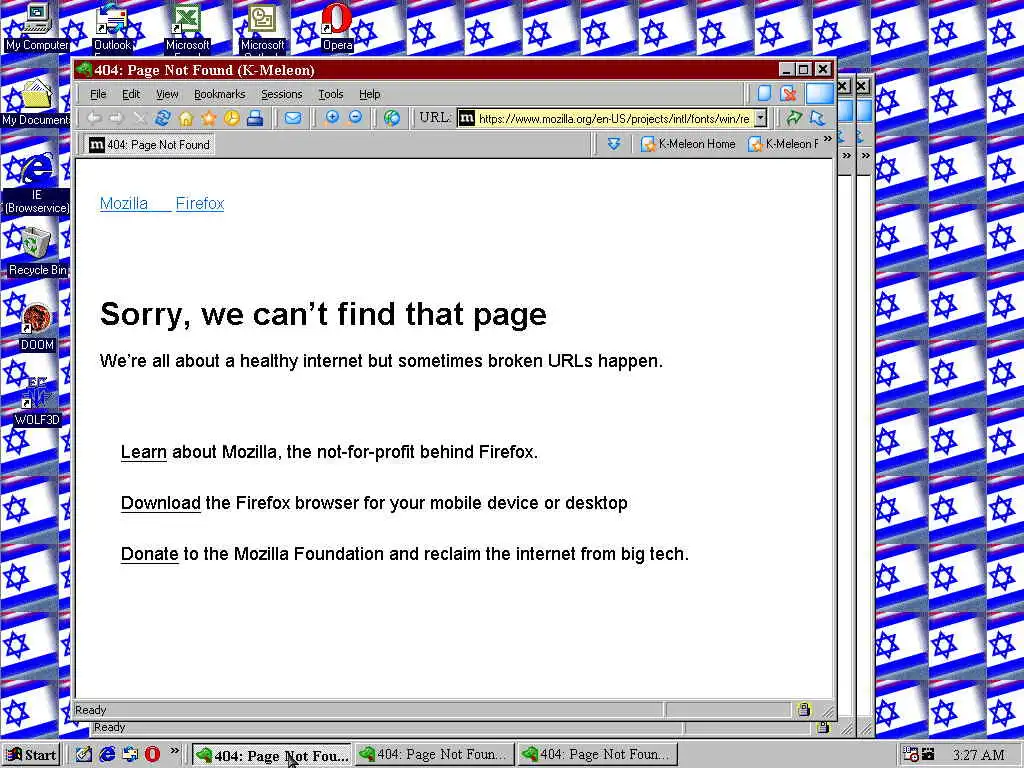Open the Edit menu

click(x=131, y=94)
